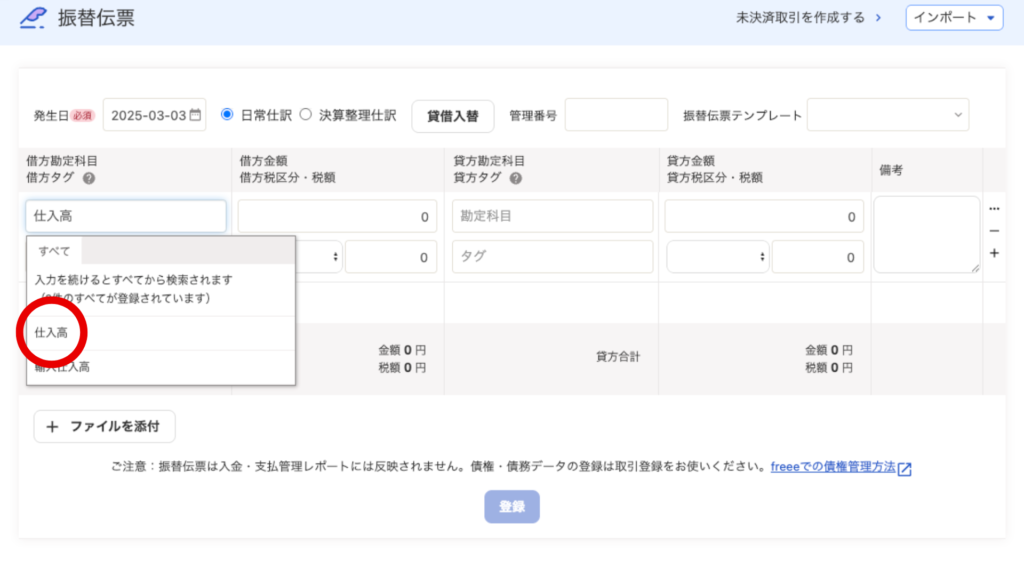The width and height of the screenshot is (1024, 576).
Task: Open the calendar picker on 発生日 field
Action: point(196,115)
